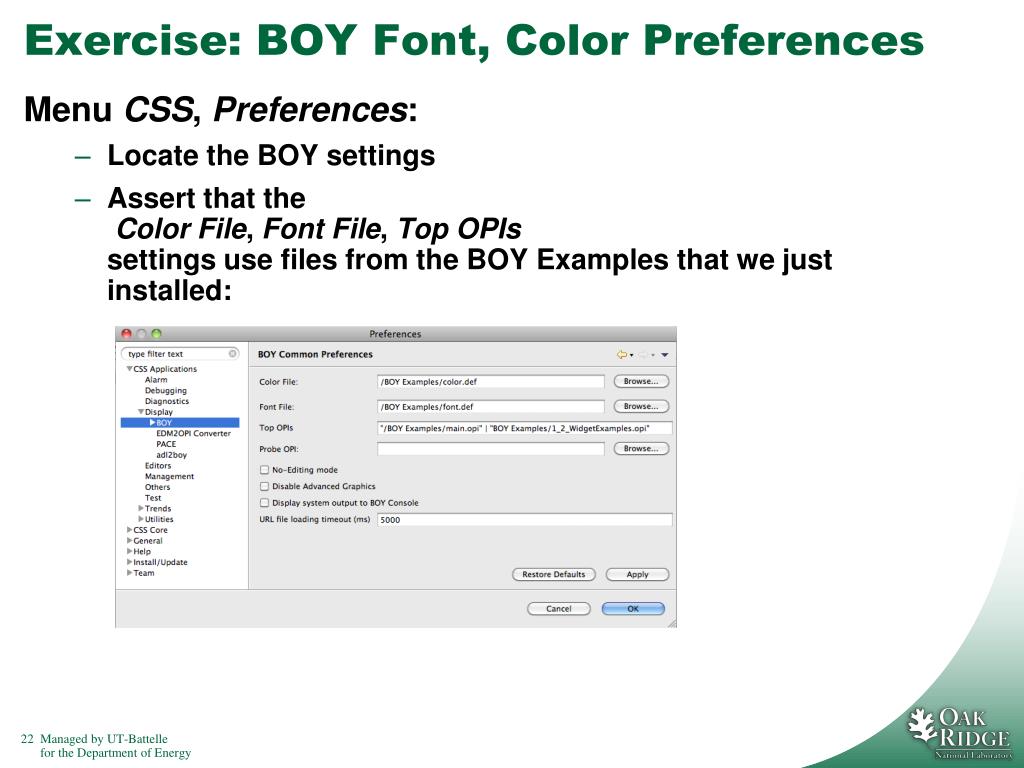The width and height of the screenshot is (1024, 768).
Task: Browse for the Probe OPI file
Action: click(641, 449)
